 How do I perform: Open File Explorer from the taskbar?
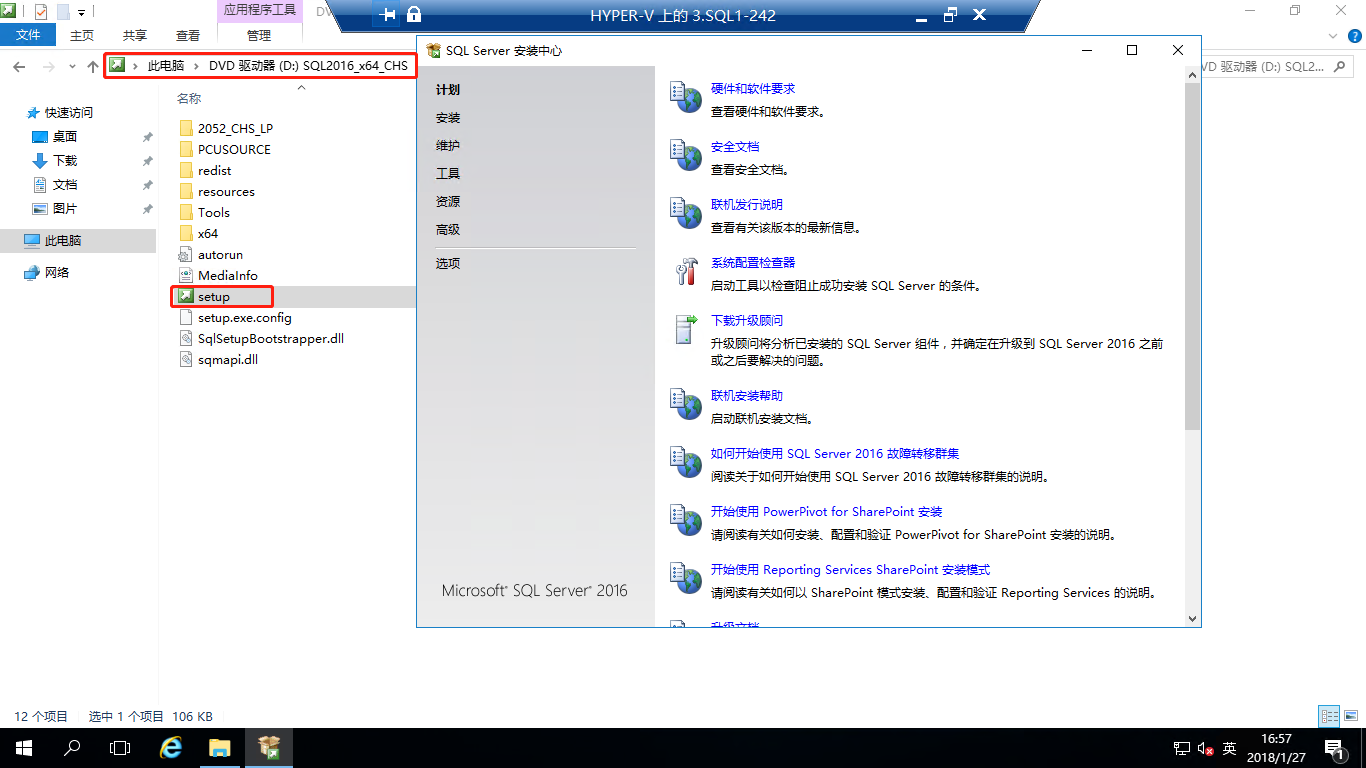click(x=220, y=747)
